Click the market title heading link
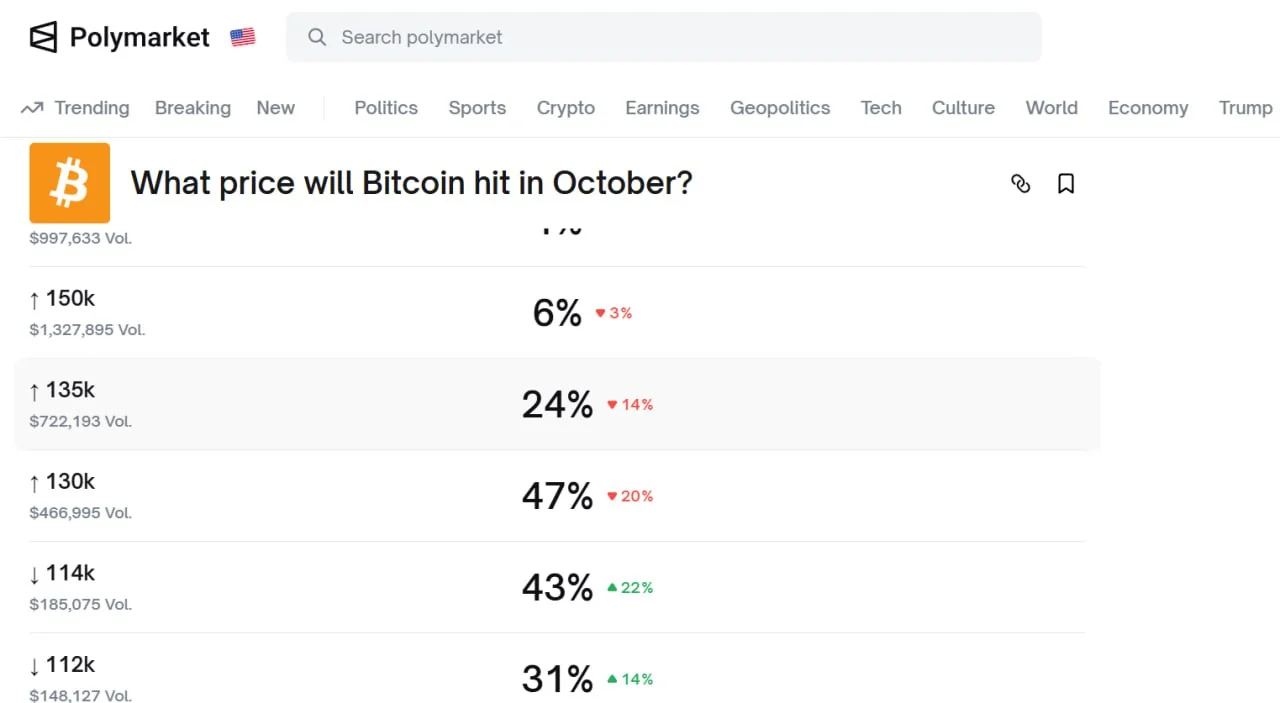 (x=411, y=183)
